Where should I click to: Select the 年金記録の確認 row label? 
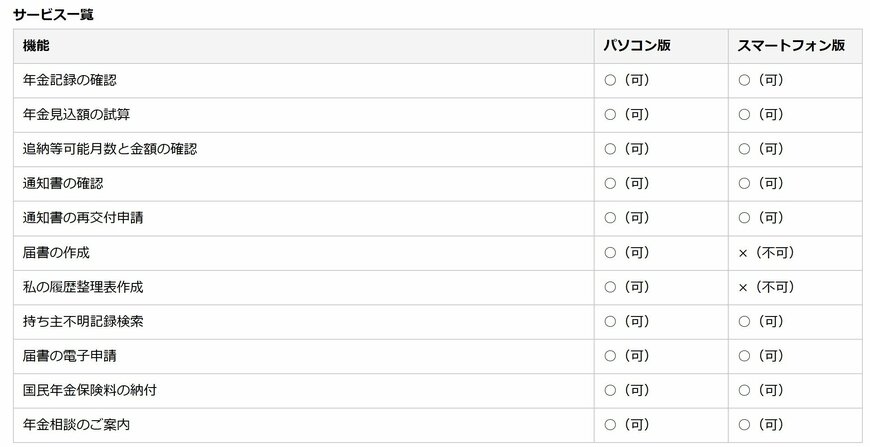76,80
